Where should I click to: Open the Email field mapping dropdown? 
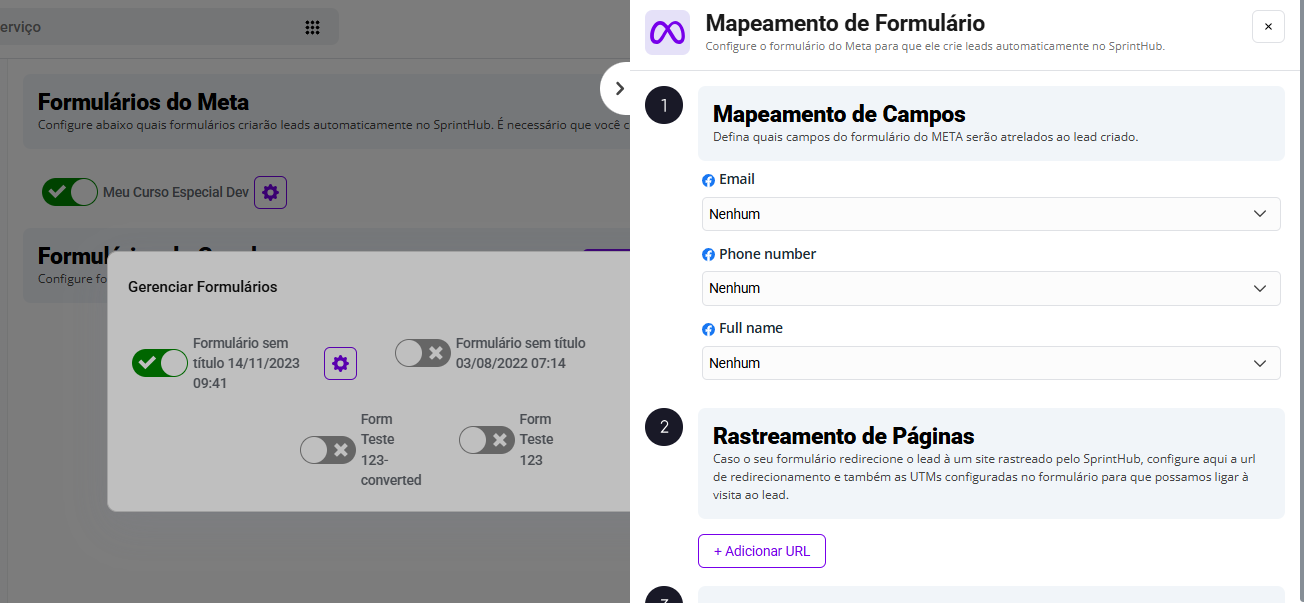(990, 214)
